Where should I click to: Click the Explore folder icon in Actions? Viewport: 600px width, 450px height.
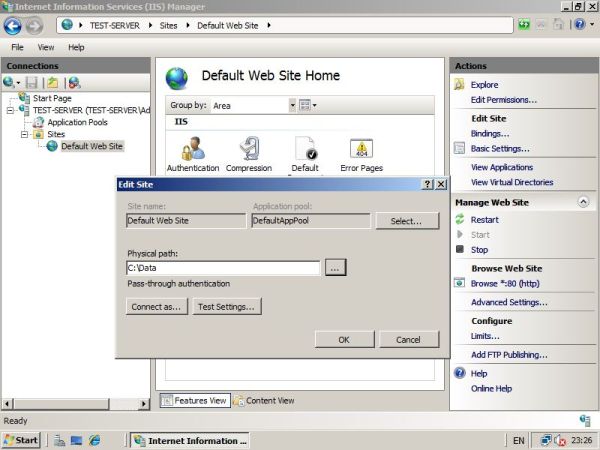click(x=459, y=84)
